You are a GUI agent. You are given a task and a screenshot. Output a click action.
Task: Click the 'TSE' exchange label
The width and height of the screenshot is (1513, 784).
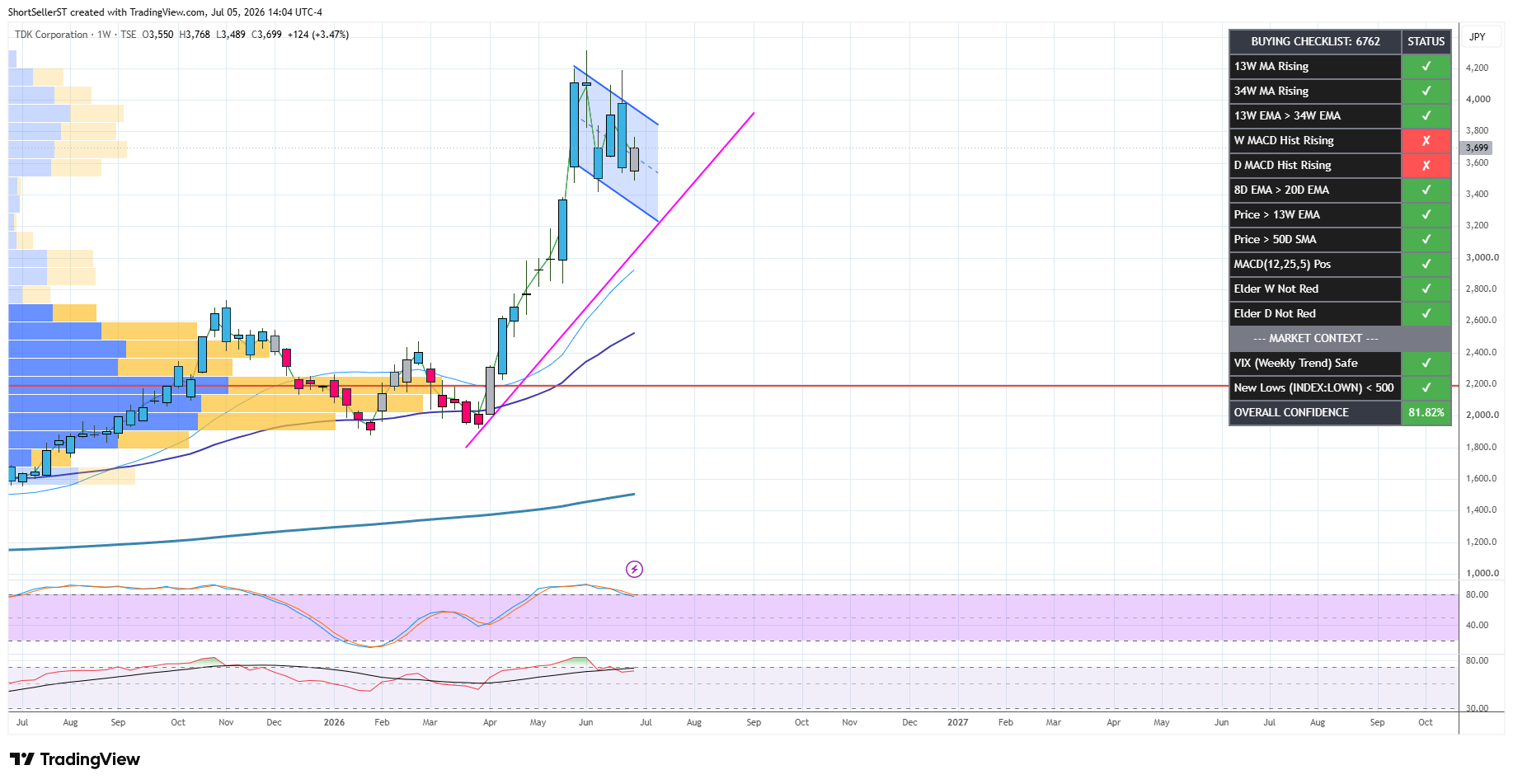[x=129, y=35]
